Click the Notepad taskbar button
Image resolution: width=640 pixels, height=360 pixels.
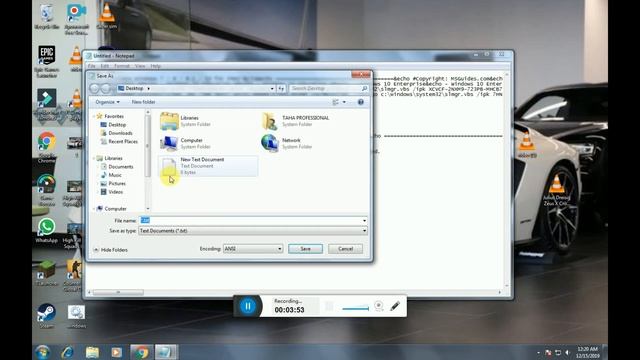(x=166, y=352)
